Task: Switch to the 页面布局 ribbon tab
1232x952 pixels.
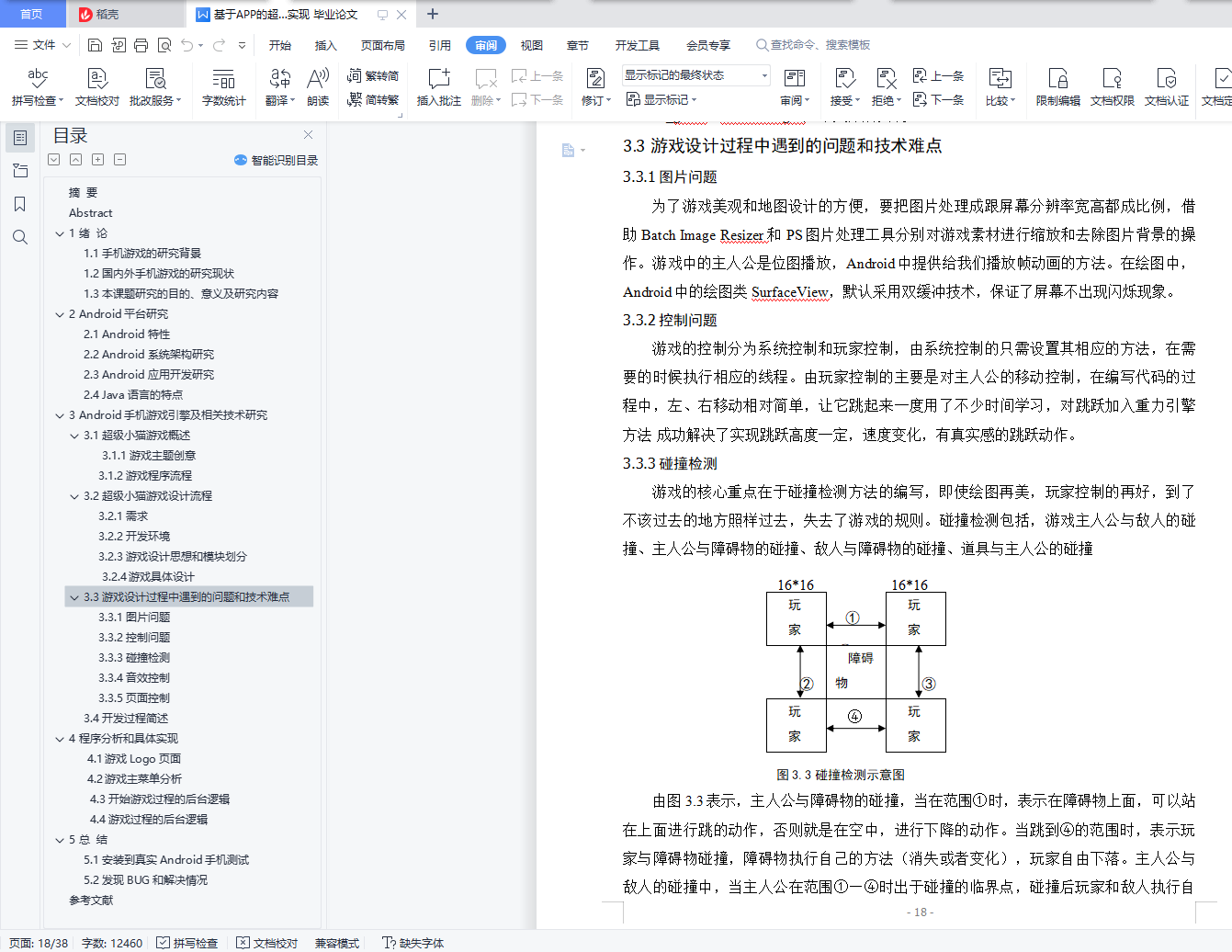Action: click(x=383, y=45)
